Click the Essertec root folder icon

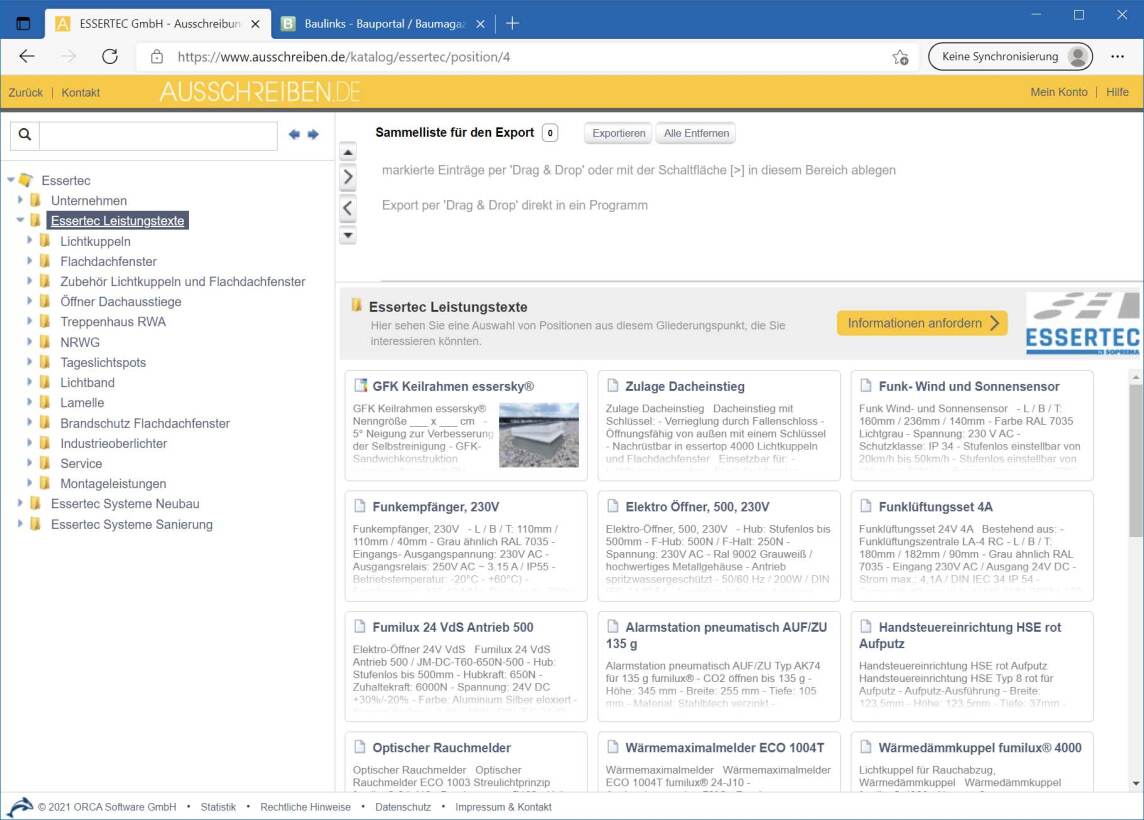point(26,180)
